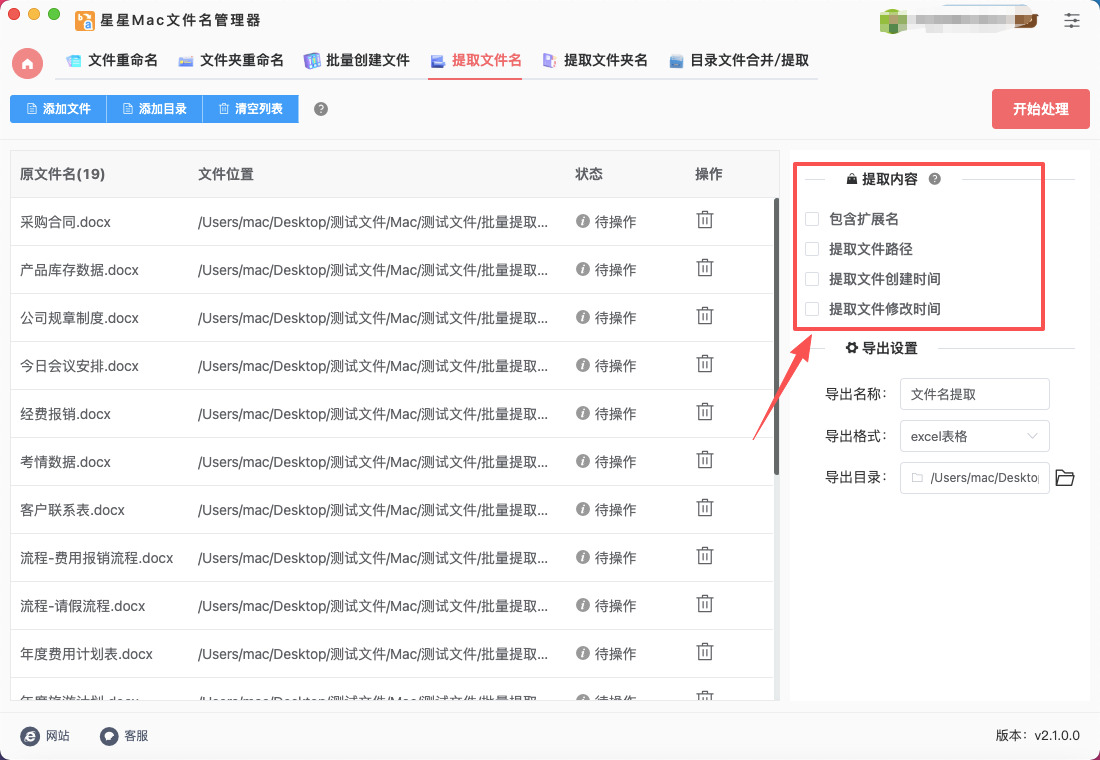
Task: Go to the home screen icon
Action: click(27, 64)
